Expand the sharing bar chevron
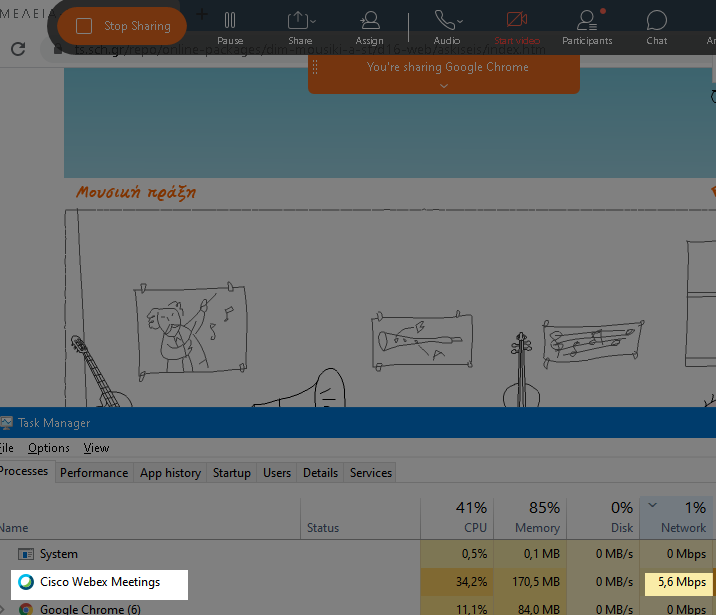 pyautogui.click(x=445, y=86)
